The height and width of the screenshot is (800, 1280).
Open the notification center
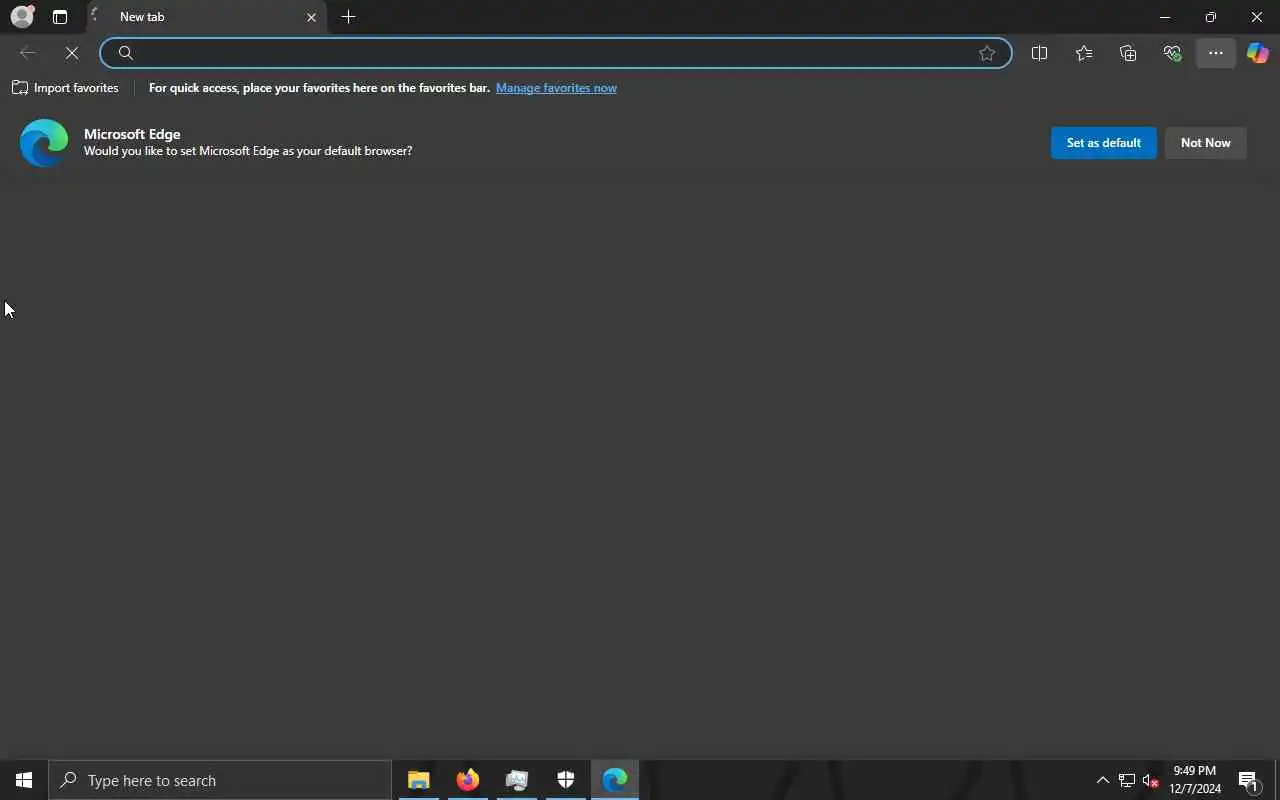coord(1248,780)
